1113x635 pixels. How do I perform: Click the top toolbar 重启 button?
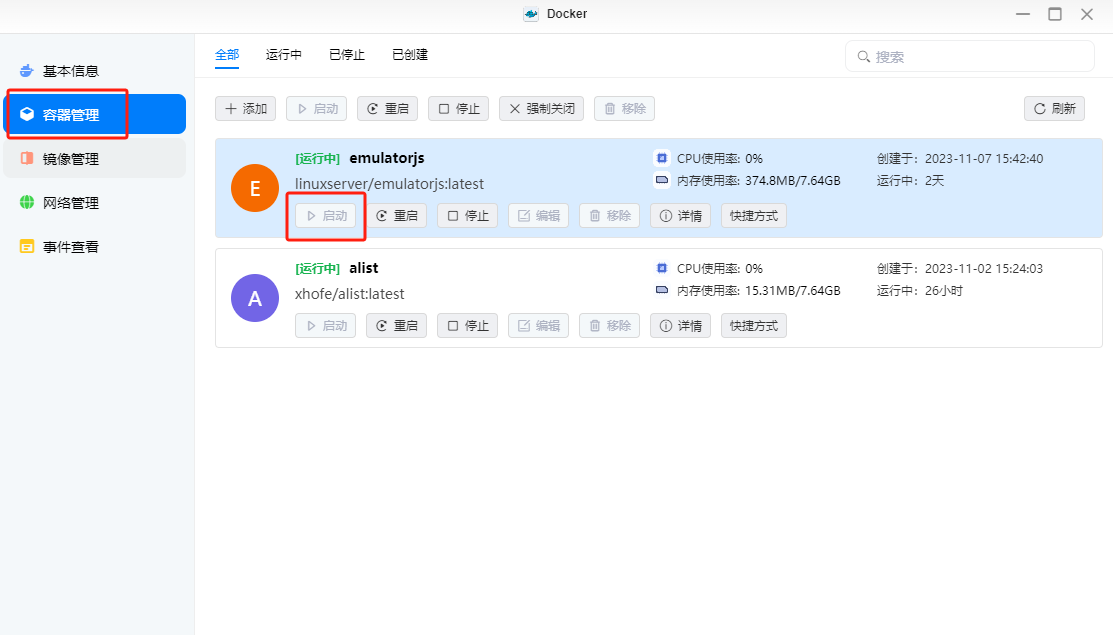click(x=388, y=109)
